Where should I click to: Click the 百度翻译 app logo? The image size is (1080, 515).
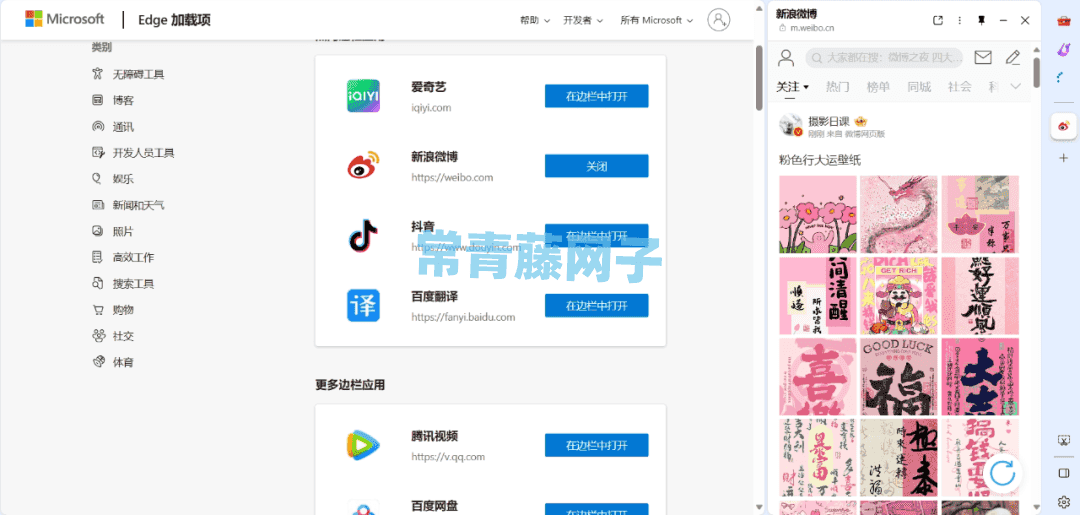pyautogui.click(x=363, y=305)
